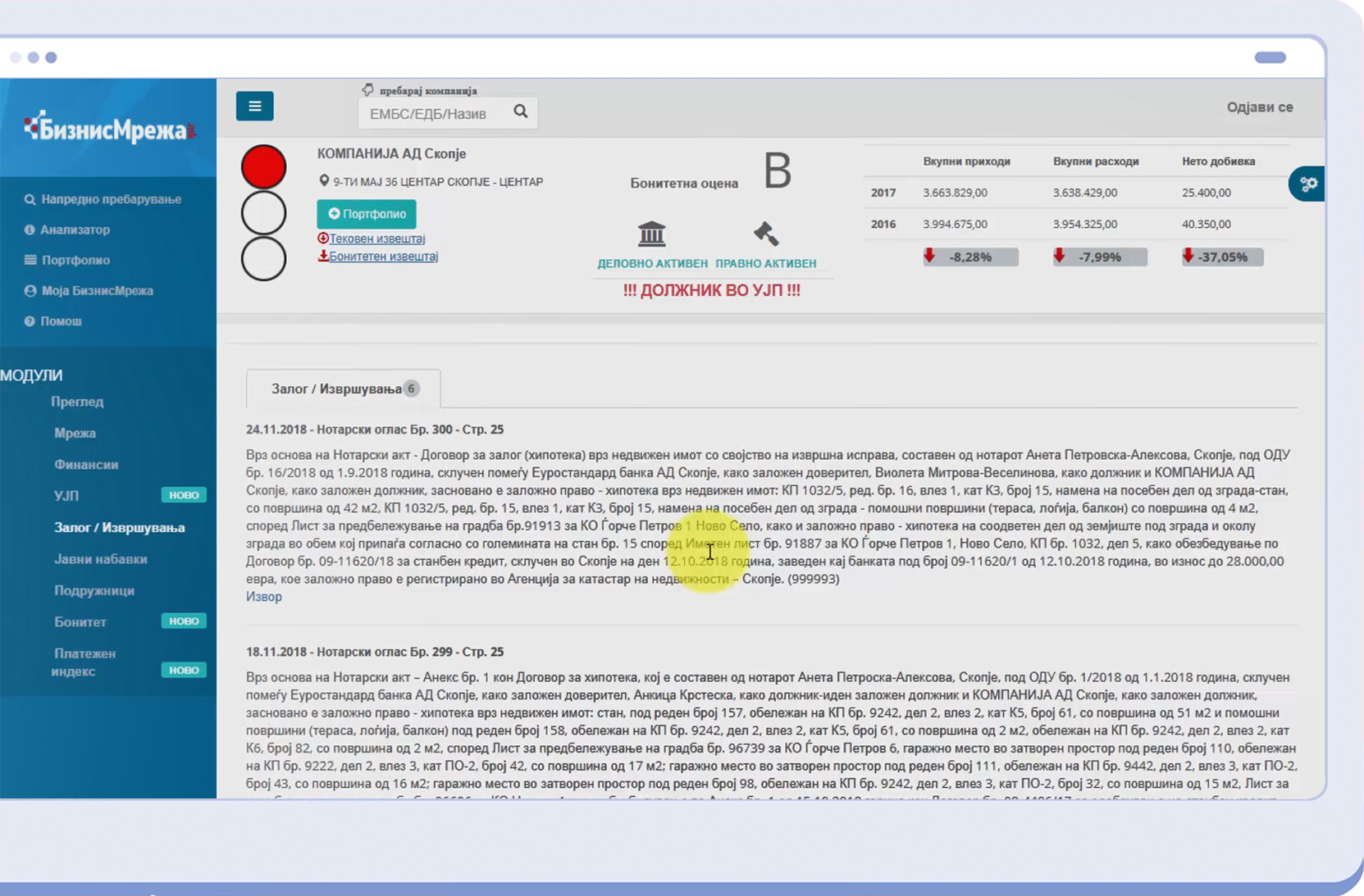Click the window pill button at top right
Viewport: 1364px width, 896px height.
pos(1270,57)
